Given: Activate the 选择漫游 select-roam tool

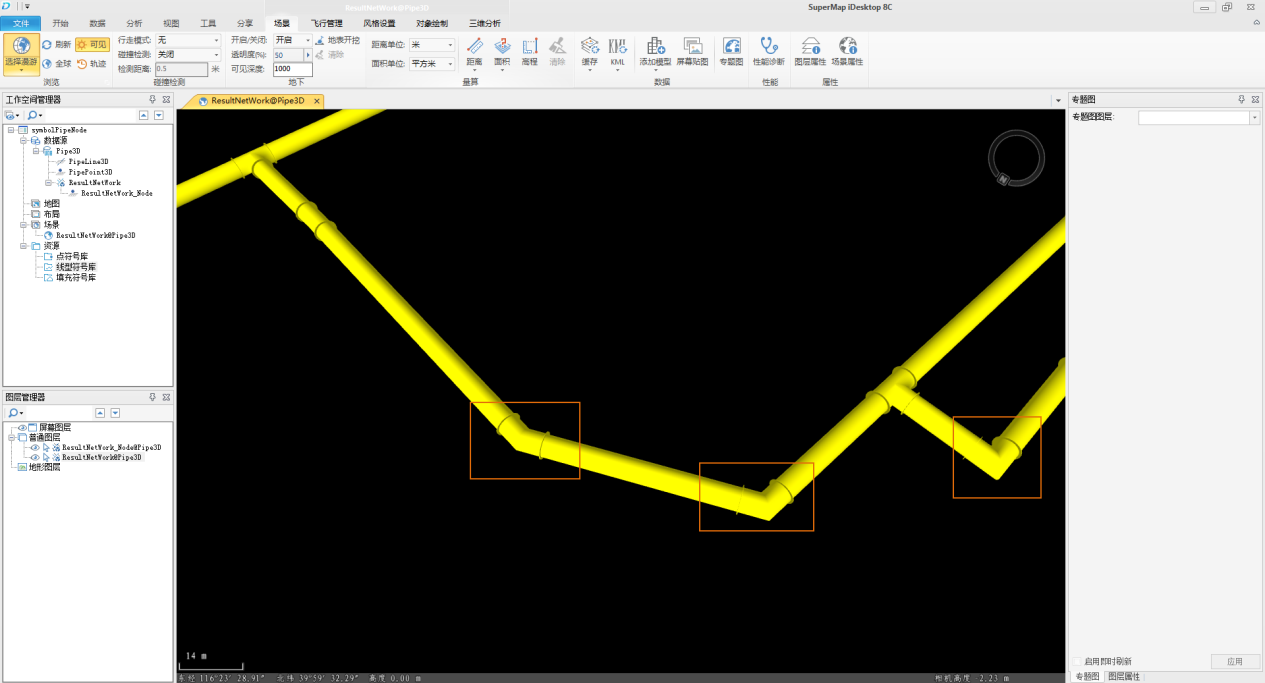Looking at the screenshot, I should (x=21, y=53).
